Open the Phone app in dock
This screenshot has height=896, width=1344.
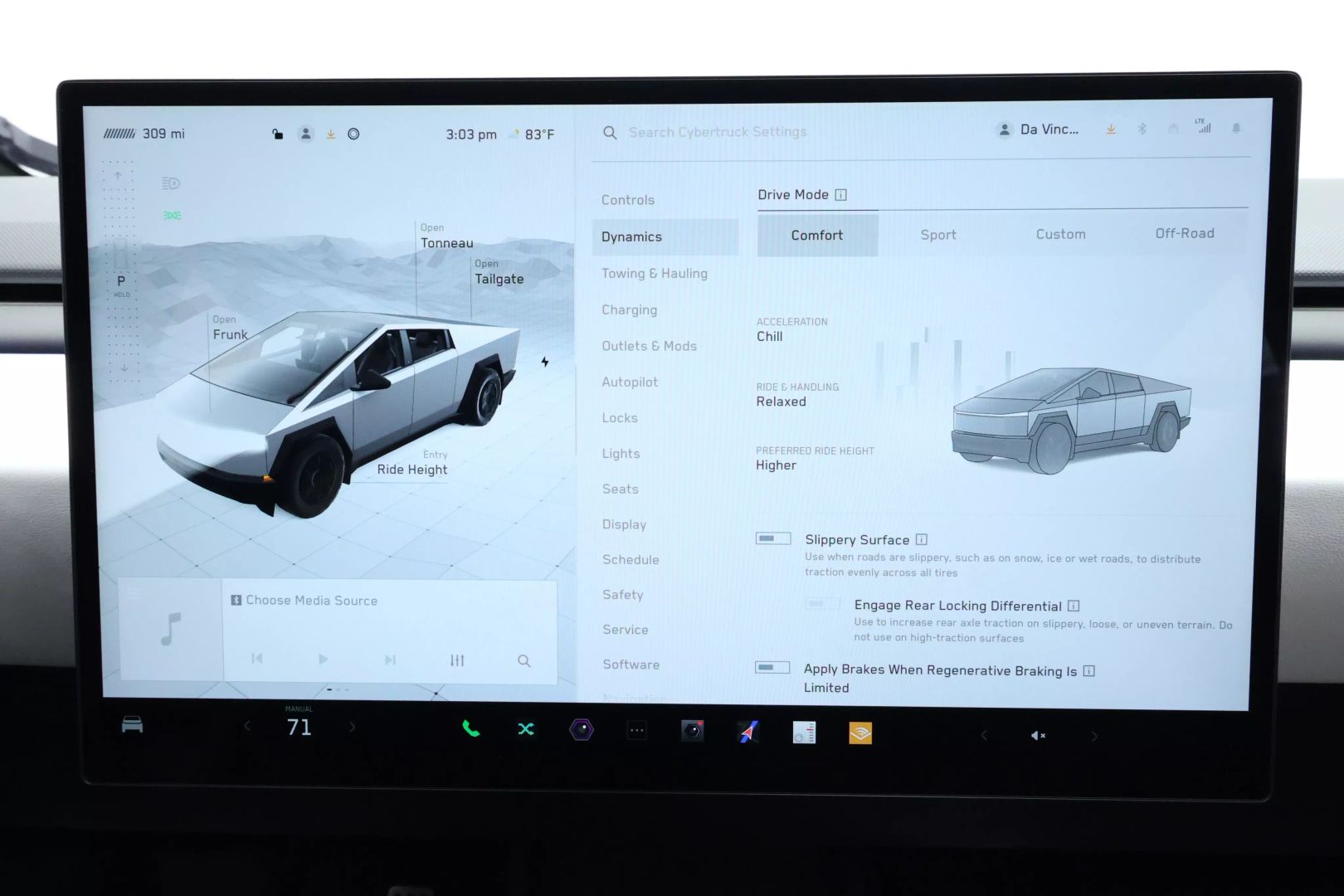470,729
